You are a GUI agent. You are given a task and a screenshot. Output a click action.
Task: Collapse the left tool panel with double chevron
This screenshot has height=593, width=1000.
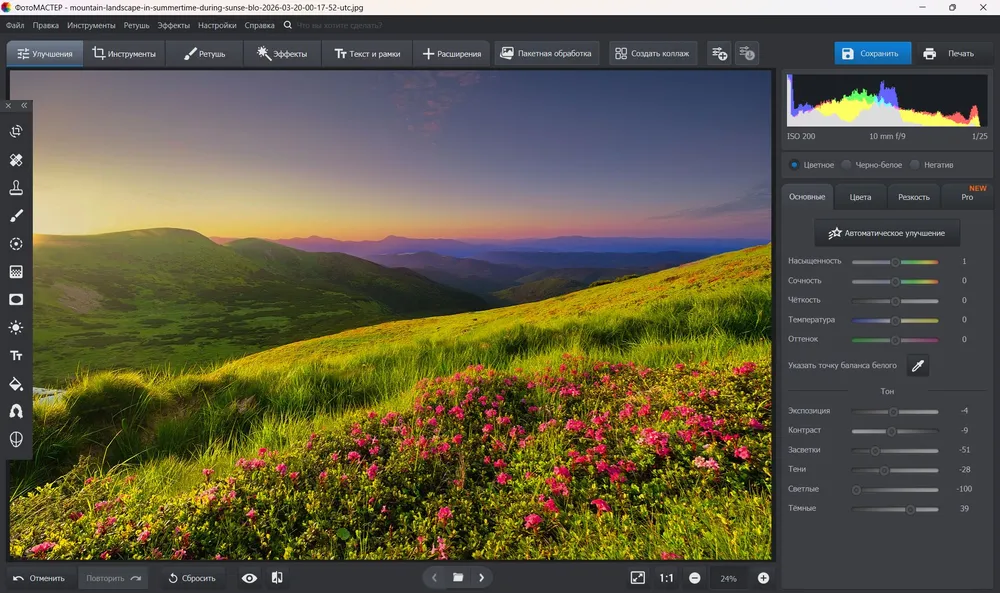24,105
